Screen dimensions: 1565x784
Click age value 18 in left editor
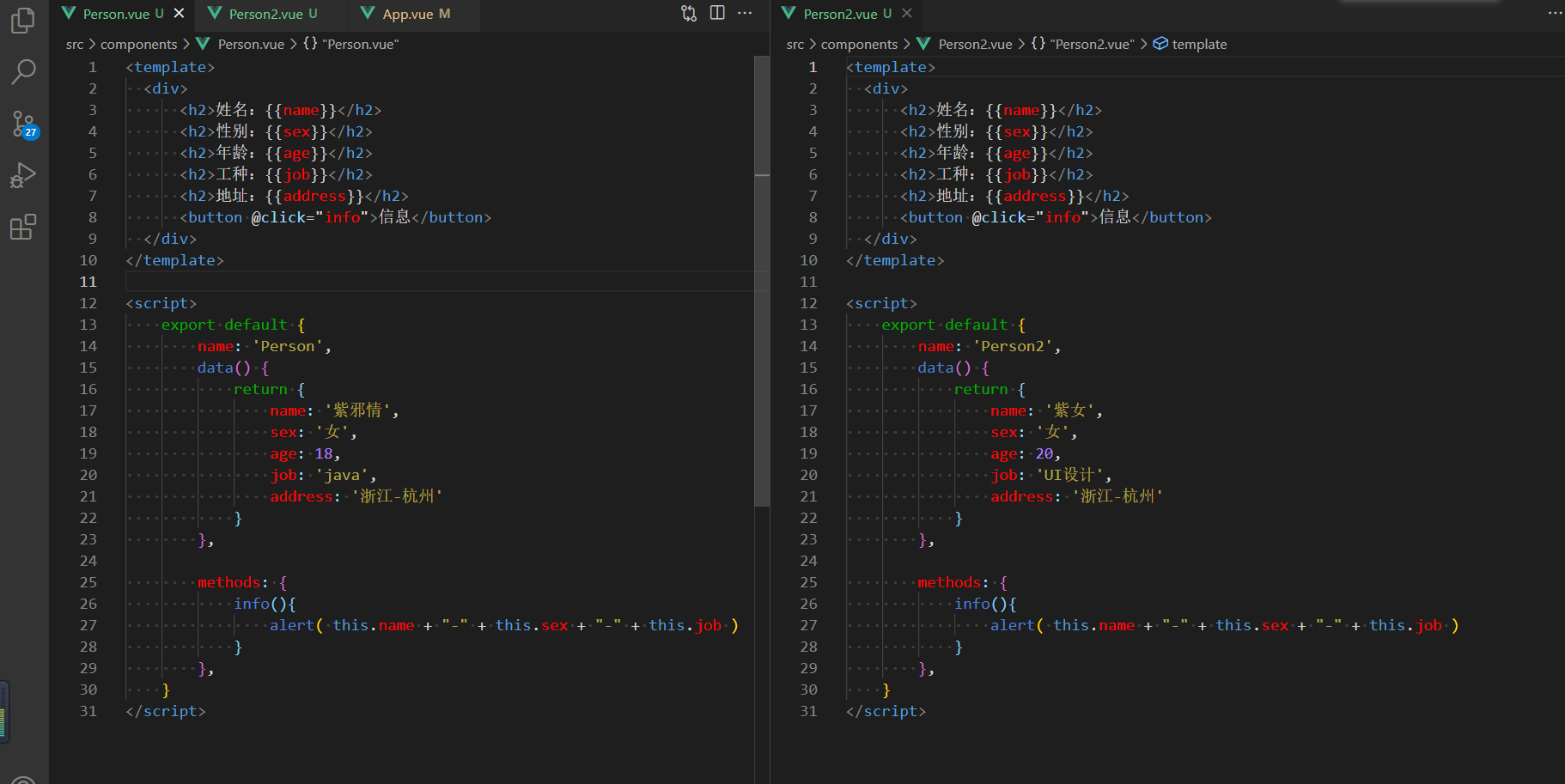coord(323,453)
